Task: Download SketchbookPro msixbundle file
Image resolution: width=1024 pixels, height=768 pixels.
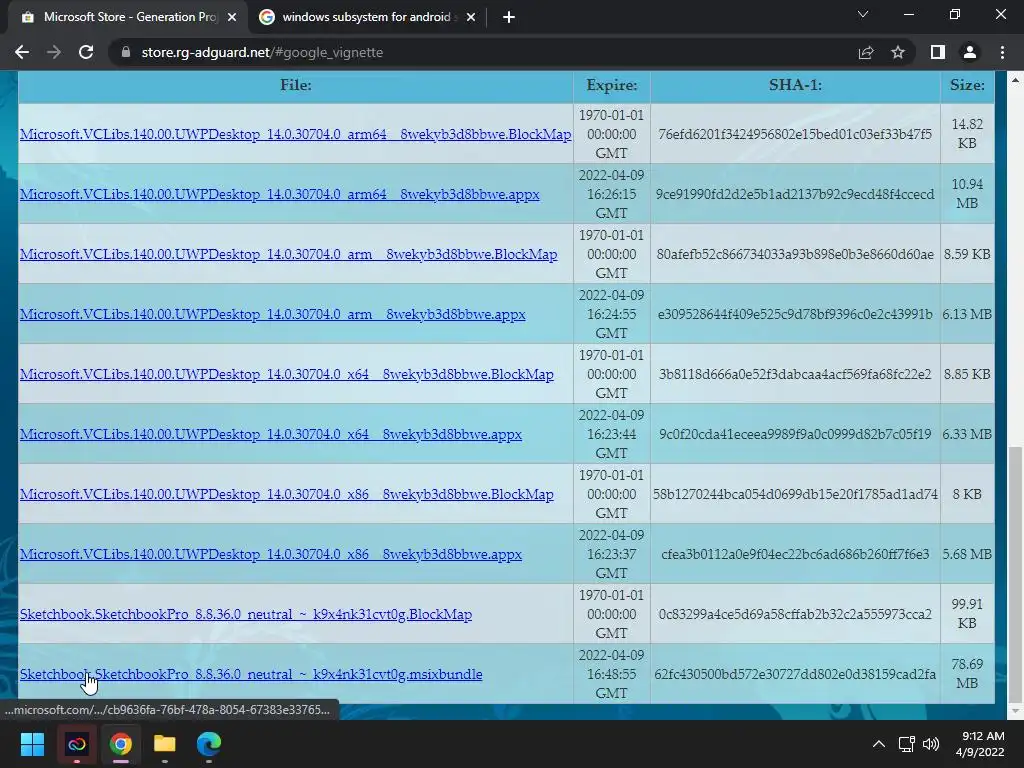Action: [251, 675]
